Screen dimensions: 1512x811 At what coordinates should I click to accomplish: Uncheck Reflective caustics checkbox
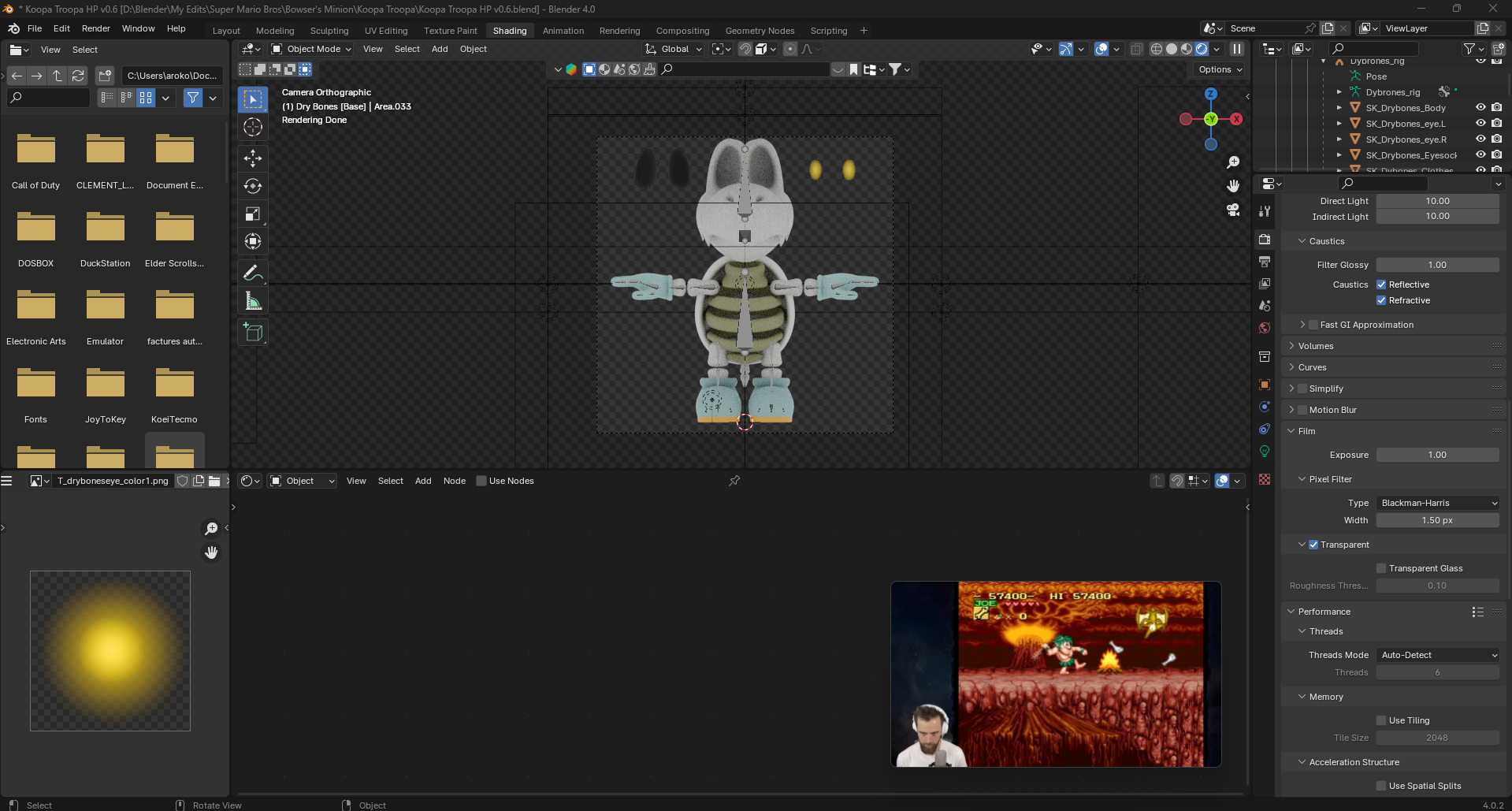[x=1381, y=285]
